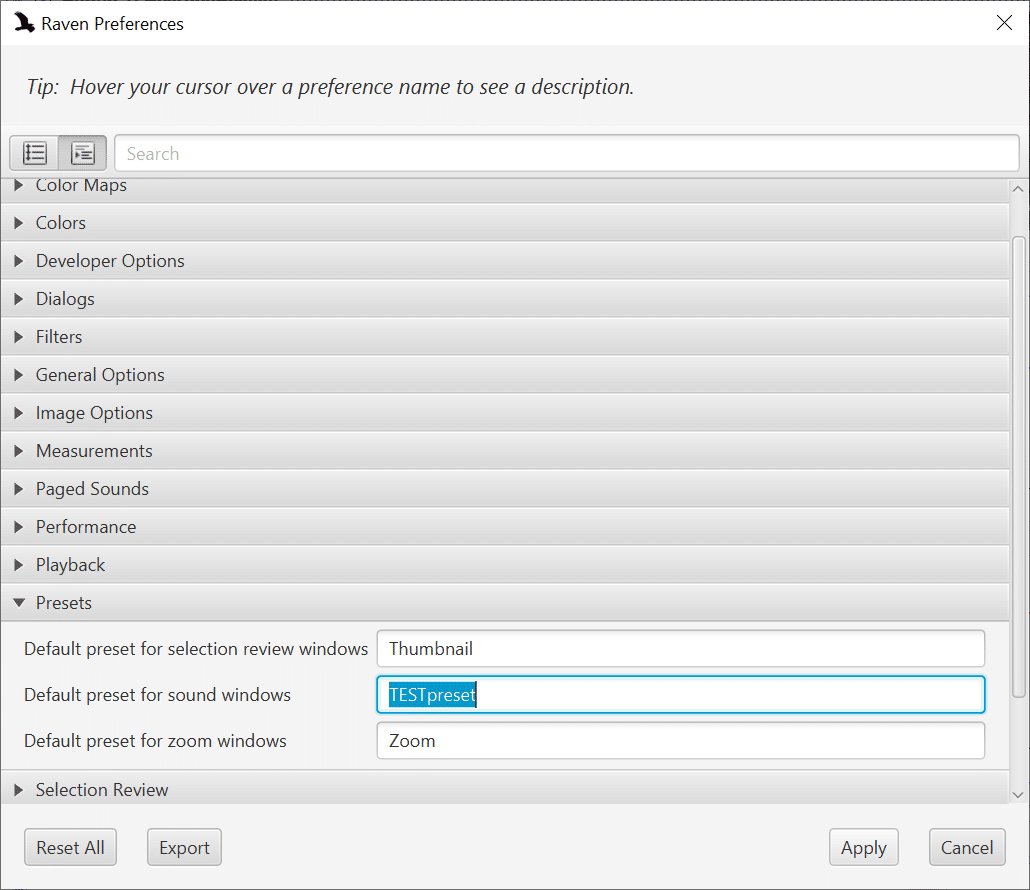
Task: Click the sound windows preset field
Action: point(681,694)
